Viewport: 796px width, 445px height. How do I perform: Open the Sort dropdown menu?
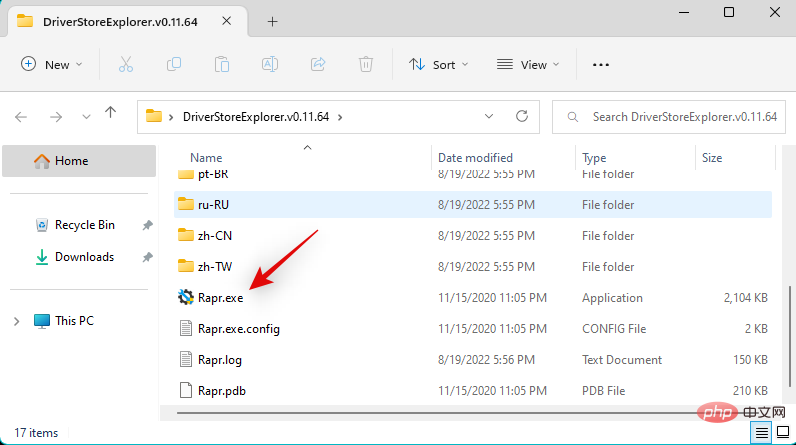pyautogui.click(x=439, y=64)
